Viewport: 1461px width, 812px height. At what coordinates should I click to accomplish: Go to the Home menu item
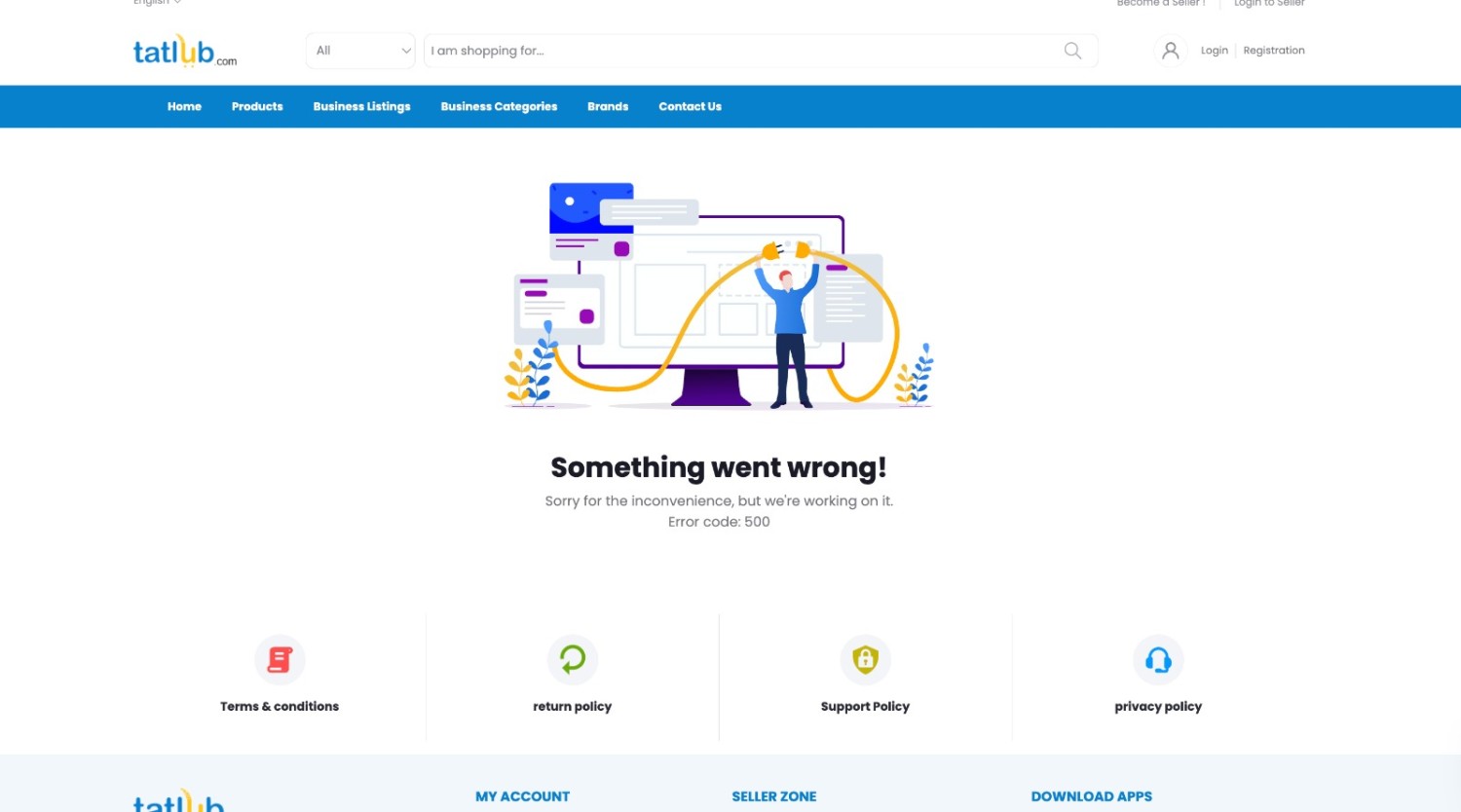pyautogui.click(x=184, y=107)
